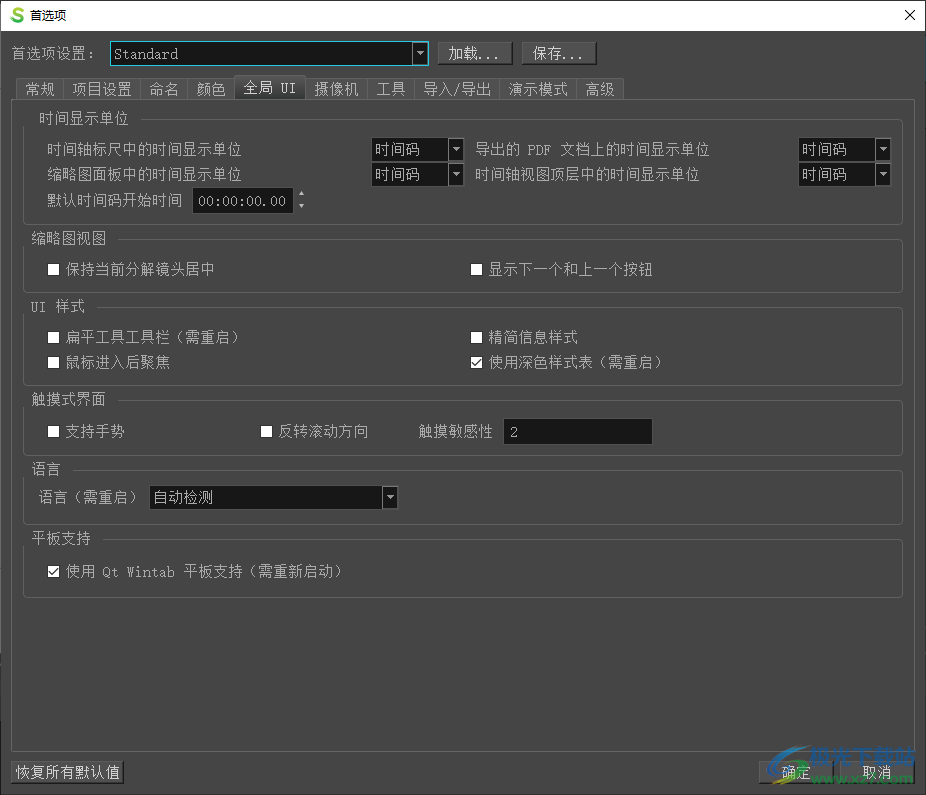This screenshot has height=795, width=926.
Task: Select the 全局 UI tab
Action: click(270, 88)
